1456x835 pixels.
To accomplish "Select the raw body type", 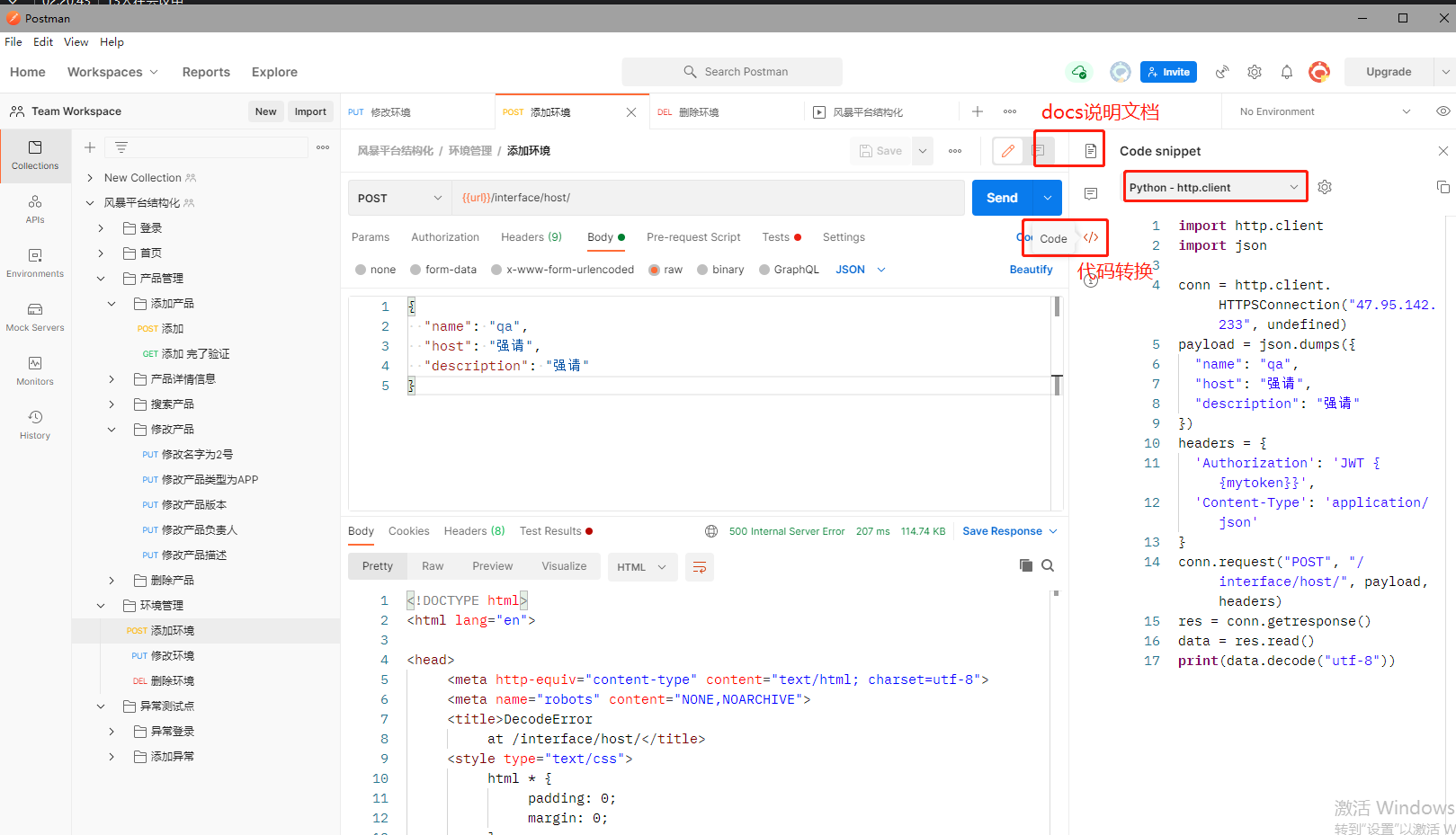I will (x=655, y=270).
